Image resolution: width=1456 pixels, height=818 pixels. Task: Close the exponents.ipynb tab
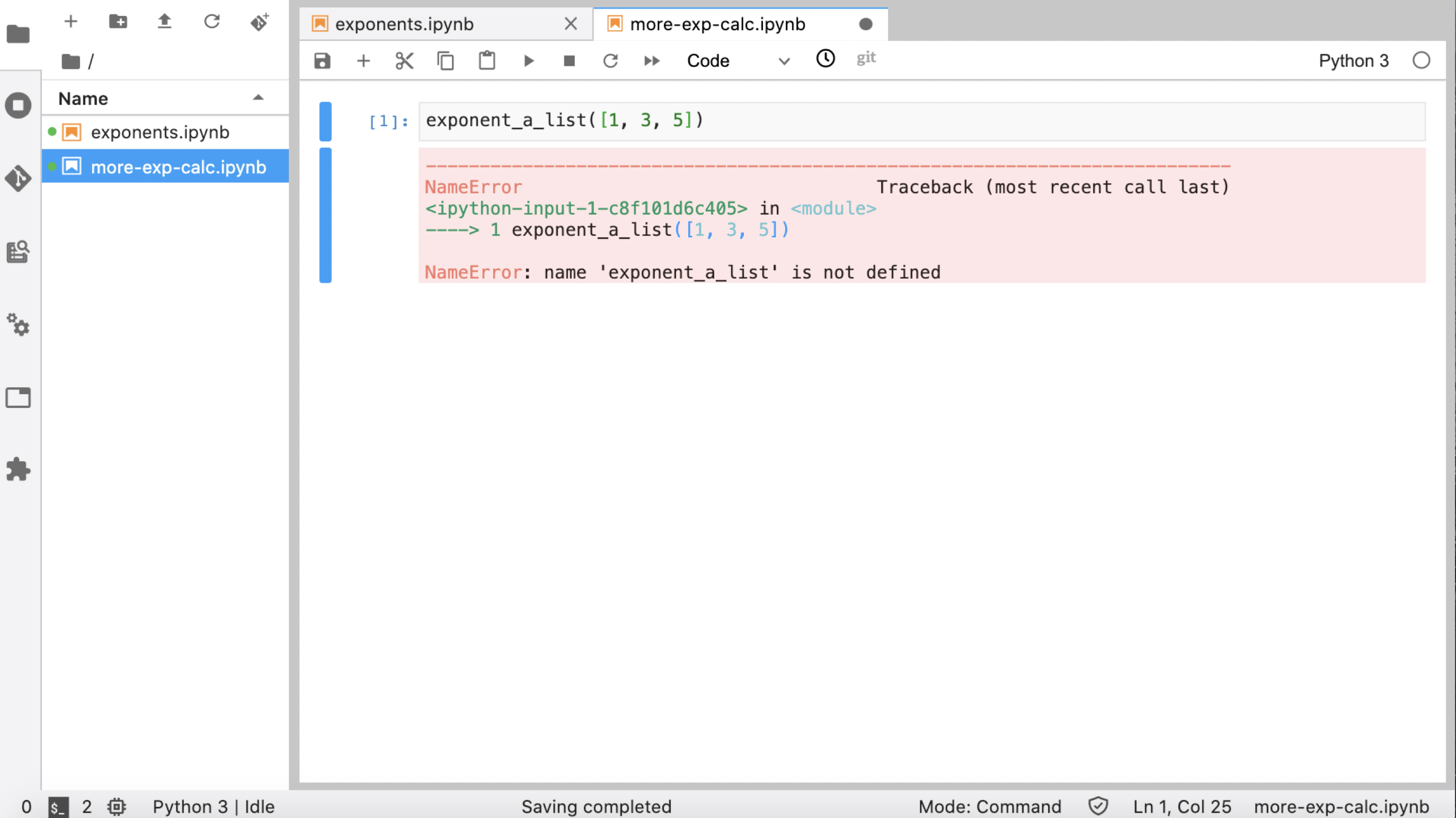[571, 24]
